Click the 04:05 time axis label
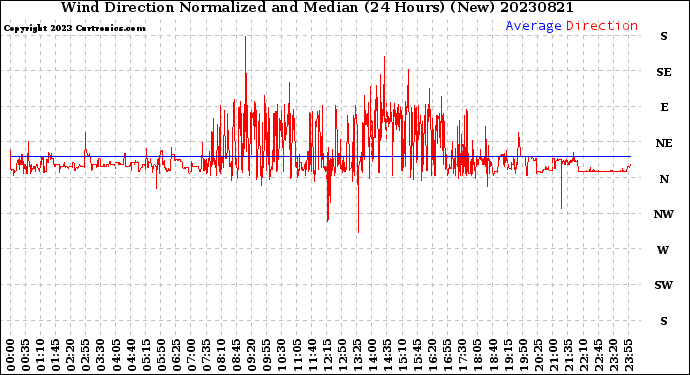 [116, 355]
